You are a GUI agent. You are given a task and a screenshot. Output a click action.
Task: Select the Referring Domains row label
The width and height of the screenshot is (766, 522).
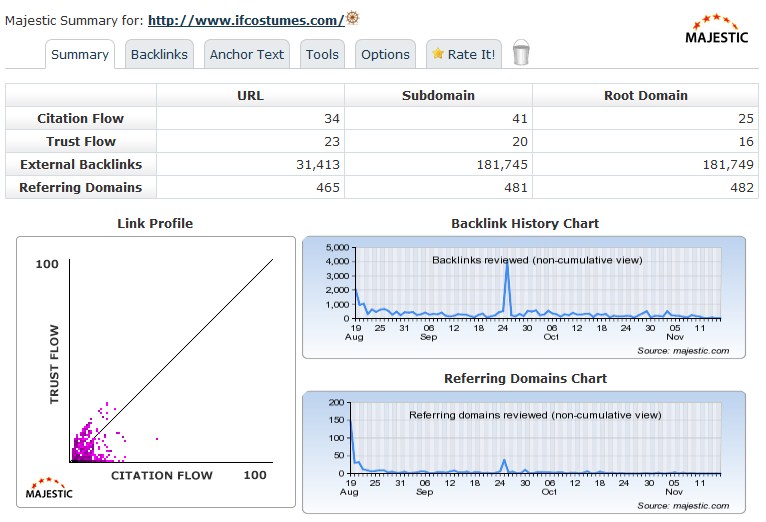81,187
